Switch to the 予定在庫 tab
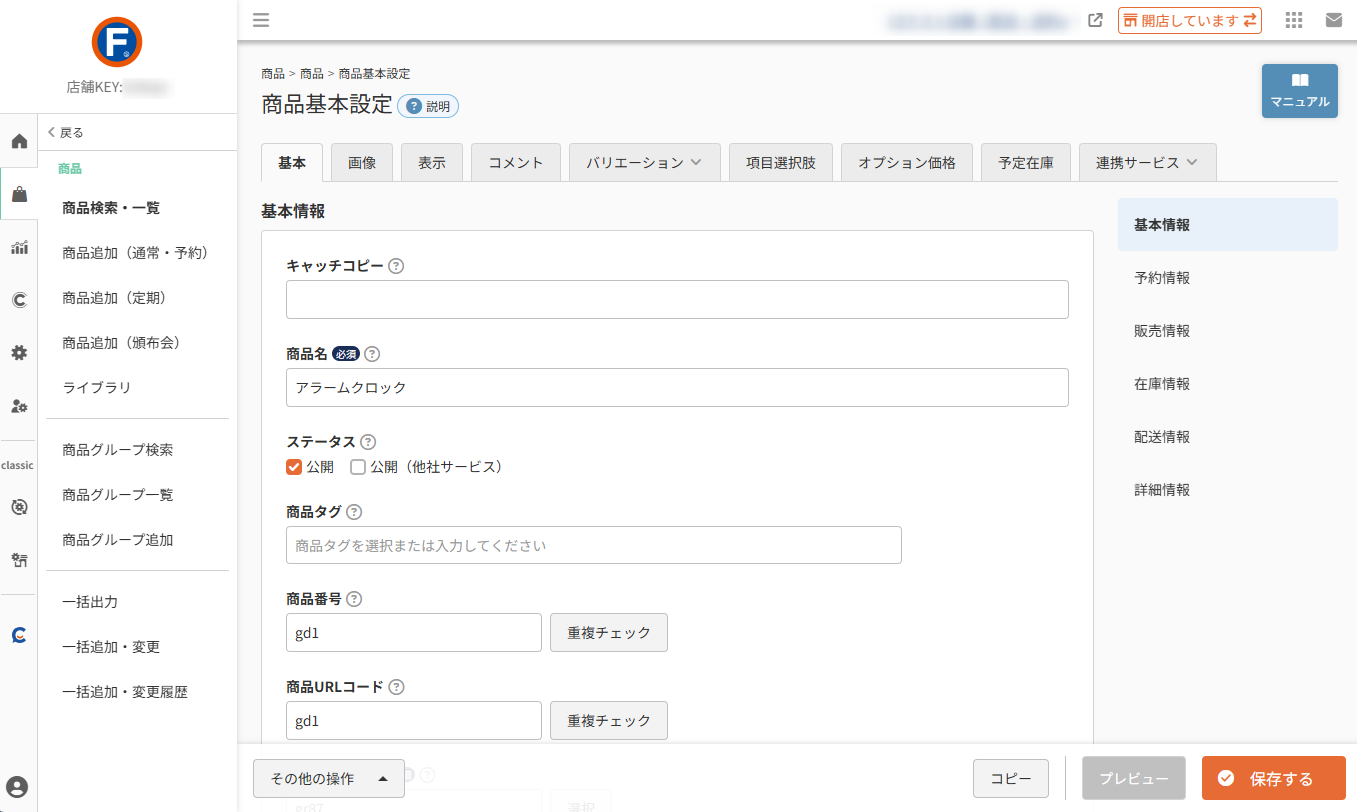 [x=1026, y=163]
